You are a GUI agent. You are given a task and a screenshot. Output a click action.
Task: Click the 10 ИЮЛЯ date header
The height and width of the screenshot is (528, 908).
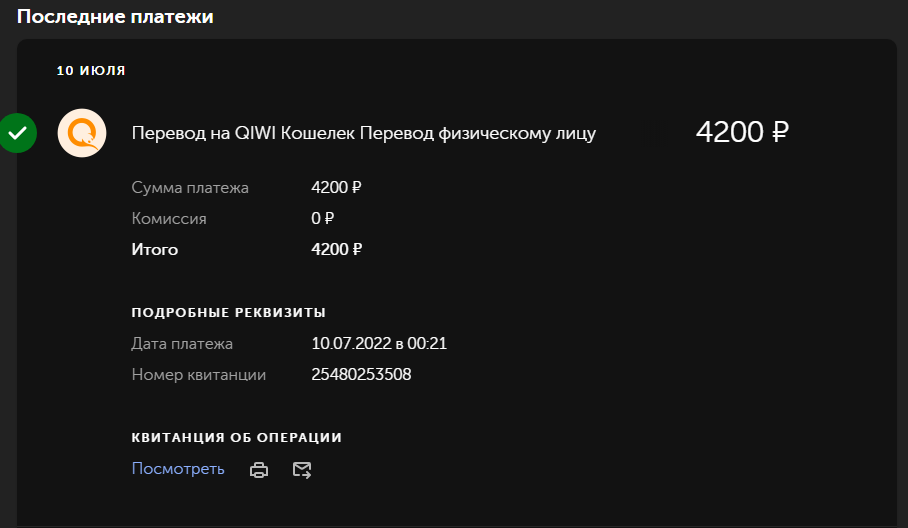[91, 71]
